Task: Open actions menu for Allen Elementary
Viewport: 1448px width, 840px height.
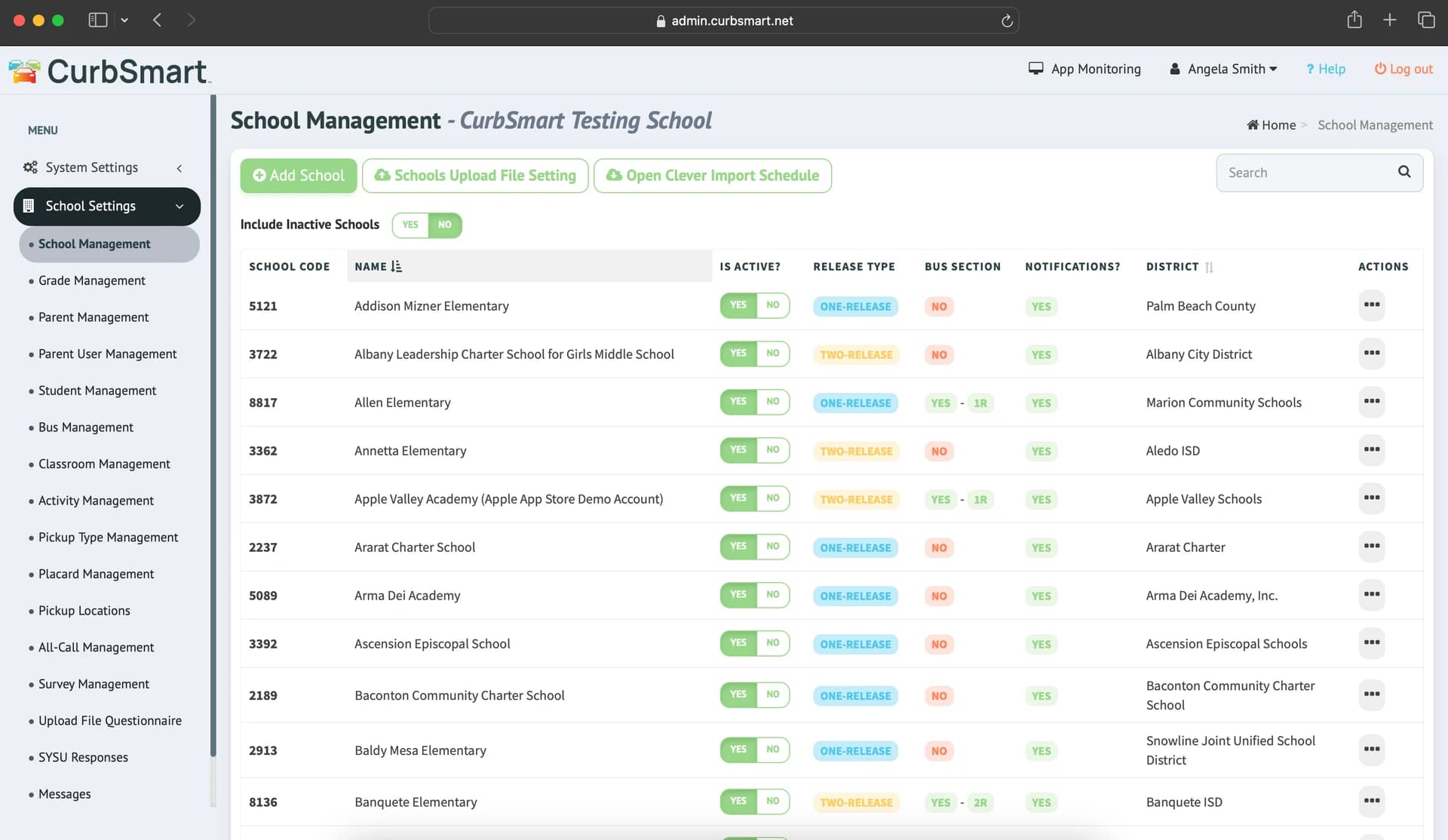Action: pos(1371,402)
